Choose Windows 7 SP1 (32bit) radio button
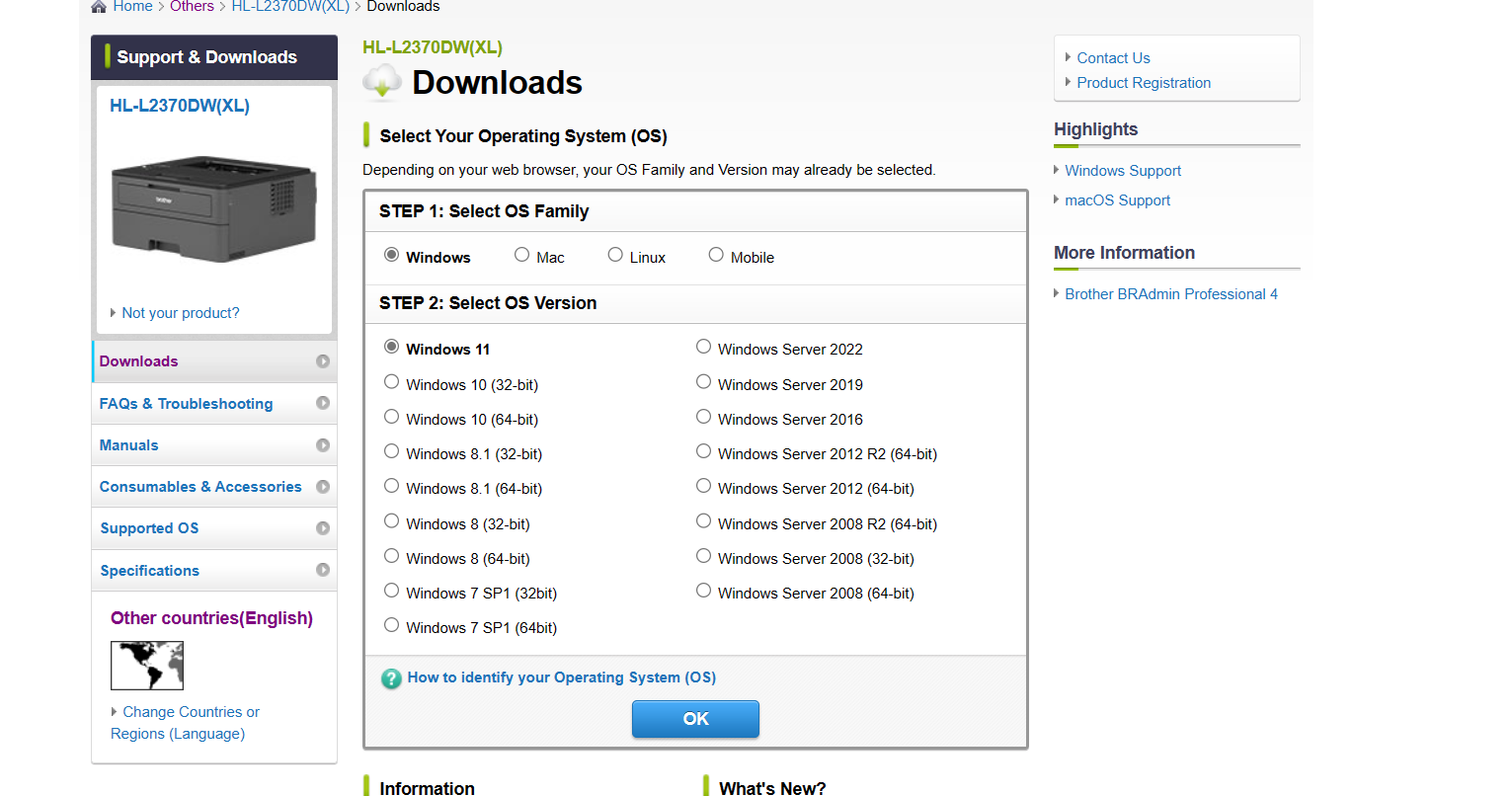Viewport: 1512px width, 796px height. [x=391, y=591]
